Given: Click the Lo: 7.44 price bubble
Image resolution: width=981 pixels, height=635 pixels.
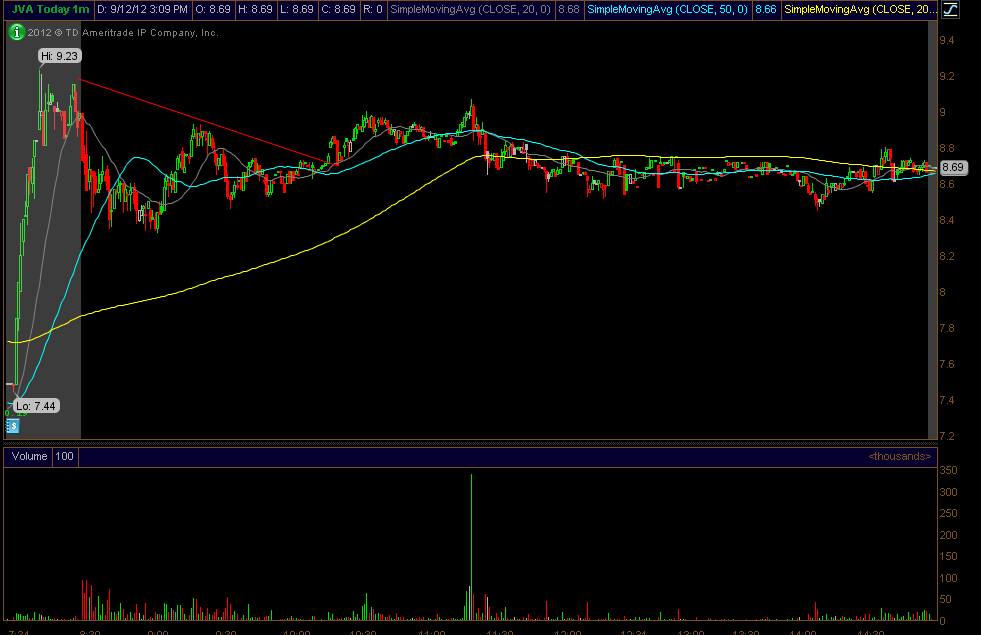Looking at the screenshot, I should [36, 406].
